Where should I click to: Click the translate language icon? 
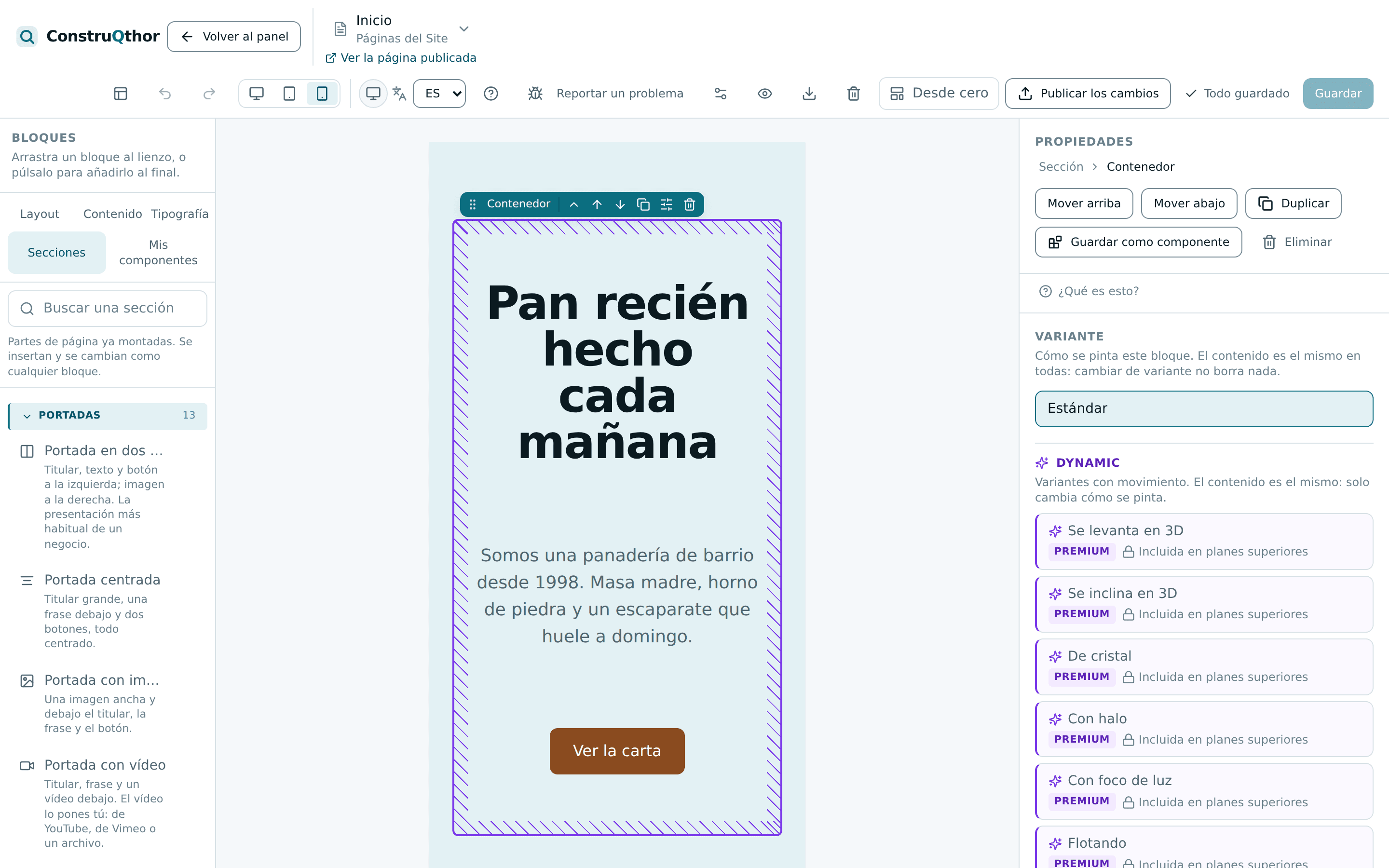pos(399,94)
